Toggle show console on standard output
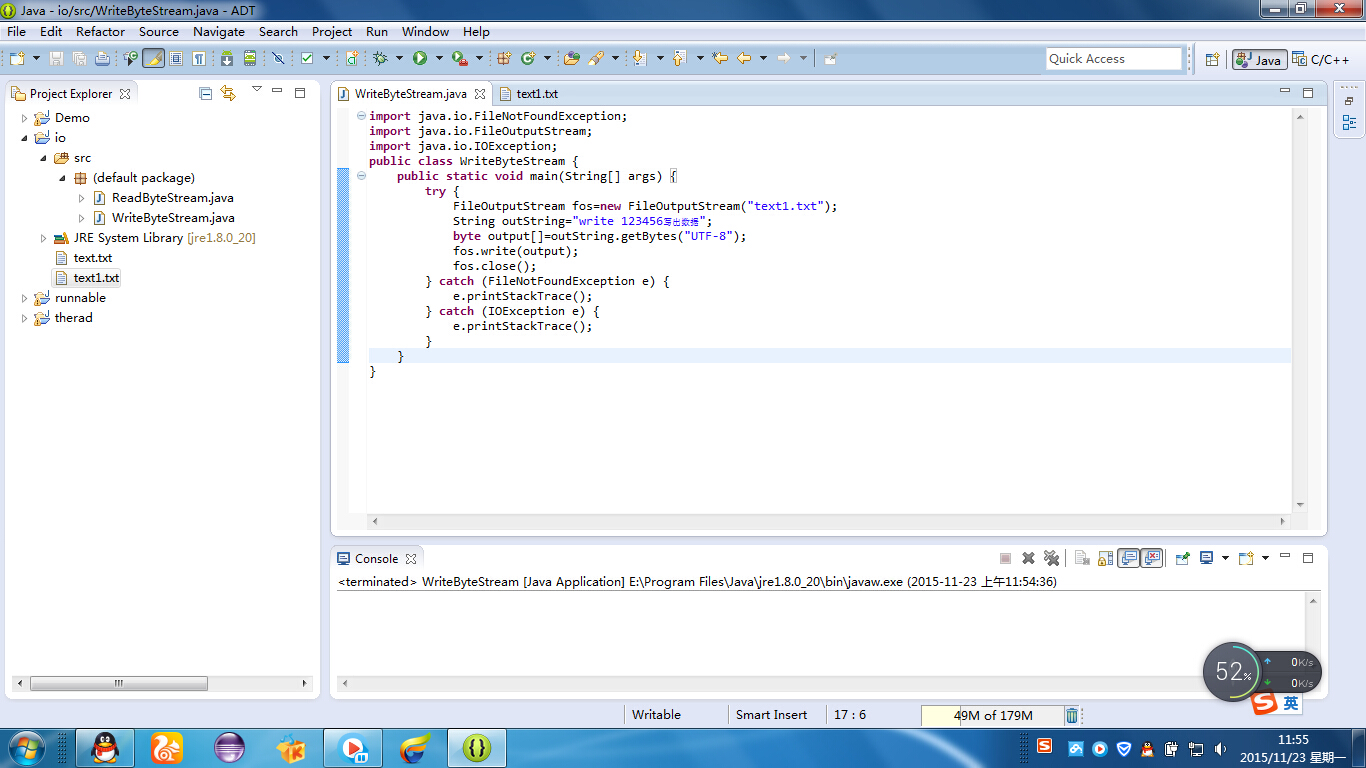1366x768 pixels. pos(1129,558)
